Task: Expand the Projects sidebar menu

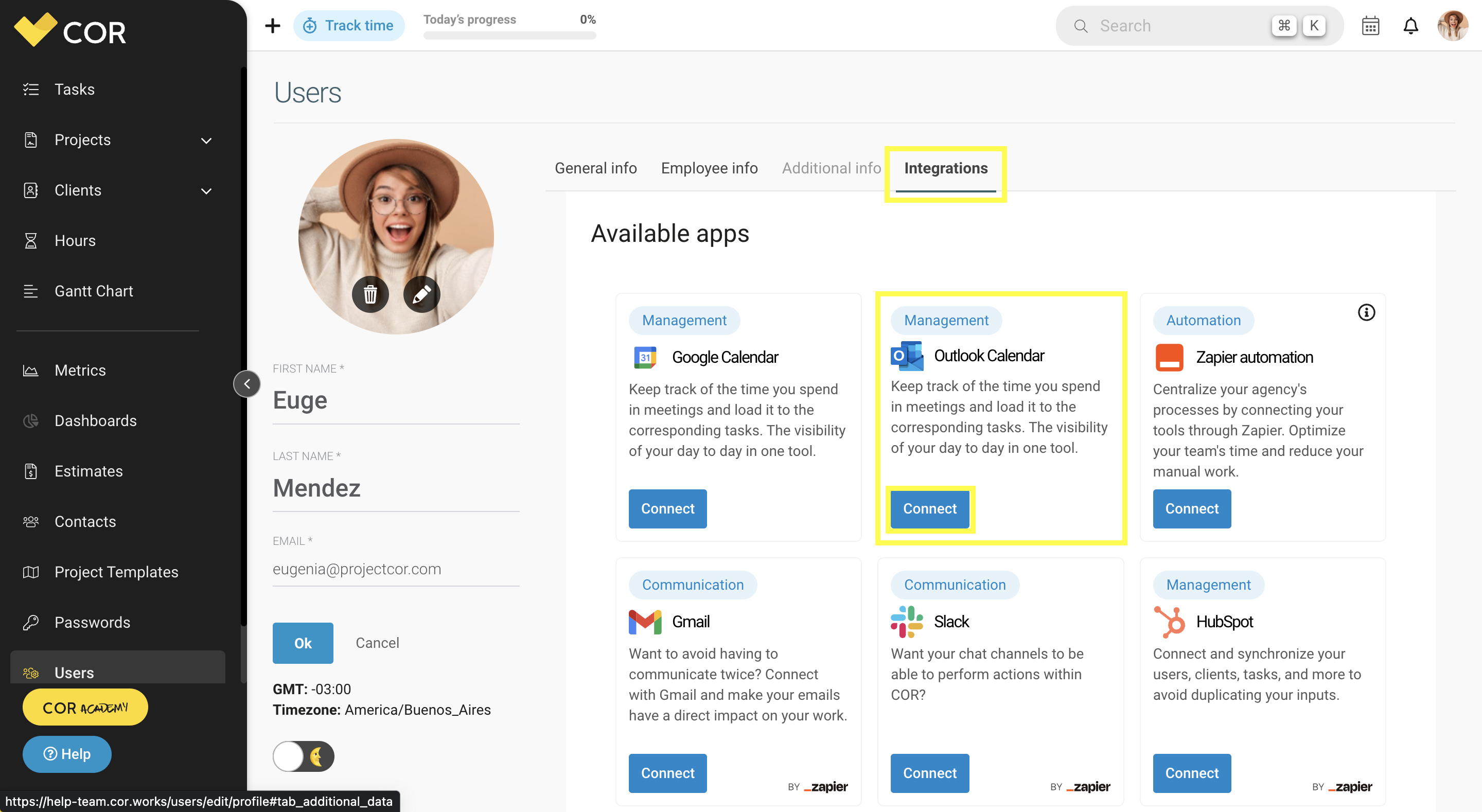Action: coord(206,140)
